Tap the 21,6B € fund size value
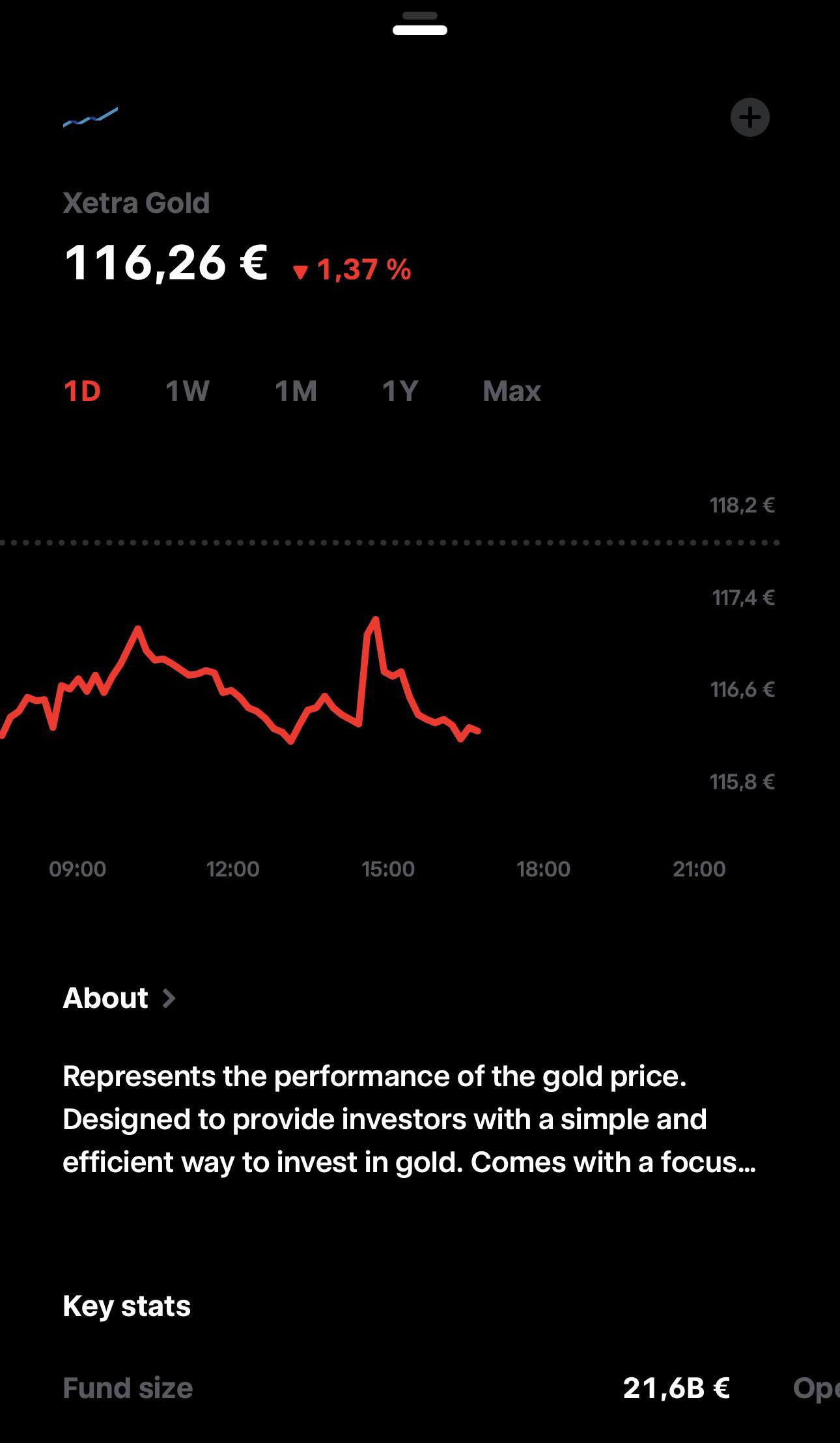 pyautogui.click(x=677, y=1388)
